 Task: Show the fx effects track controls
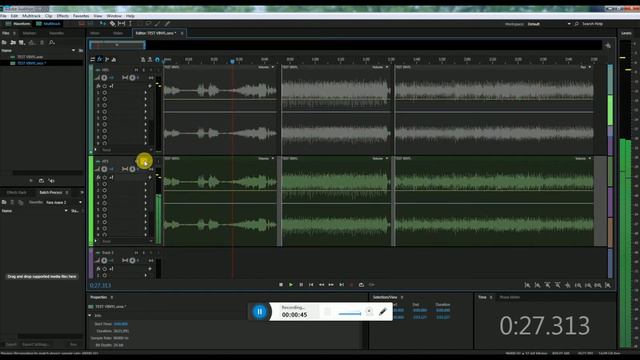[x=100, y=60]
